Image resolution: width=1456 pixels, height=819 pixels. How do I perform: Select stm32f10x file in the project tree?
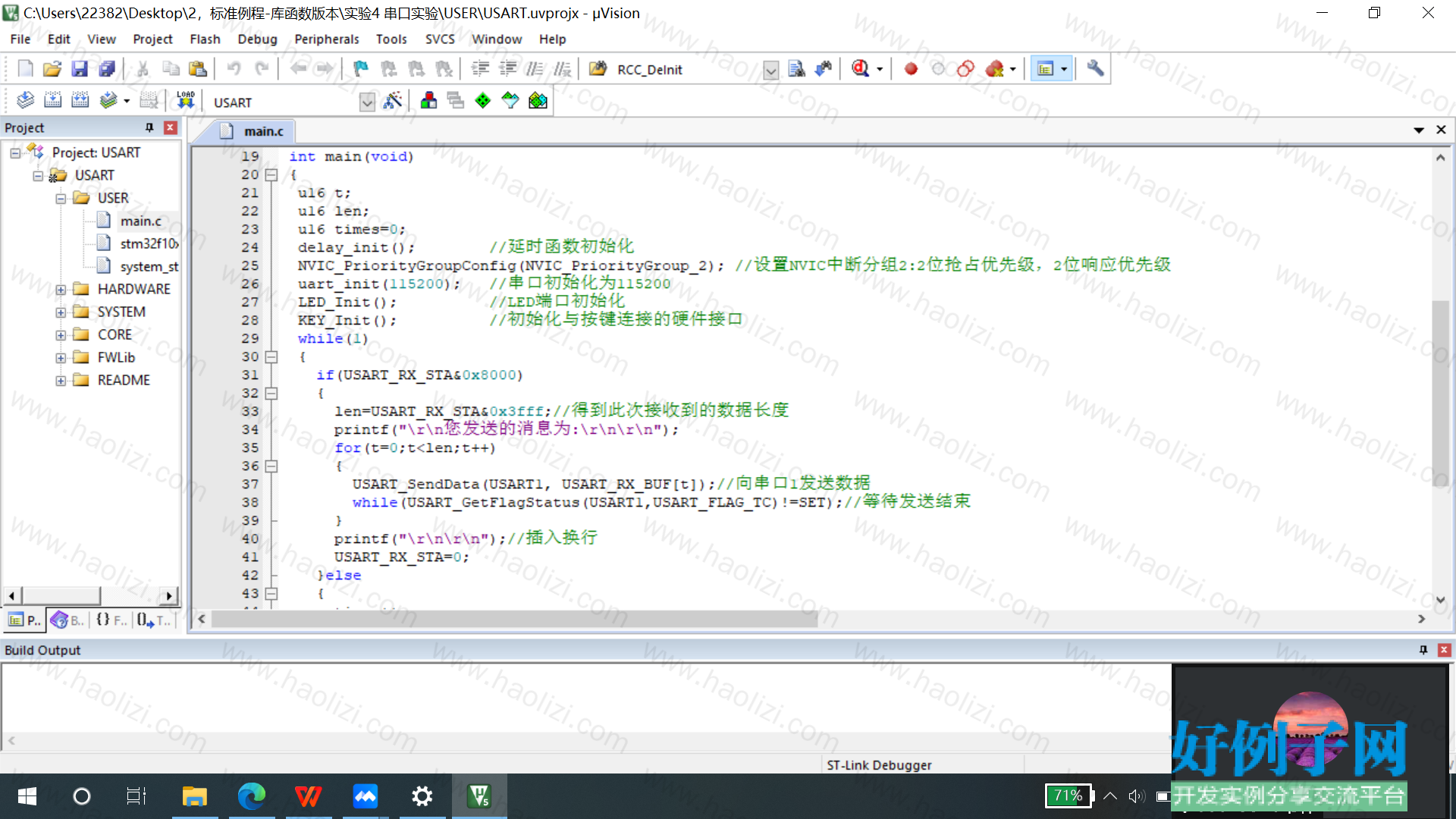pyautogui.click(x=149, y=243)
